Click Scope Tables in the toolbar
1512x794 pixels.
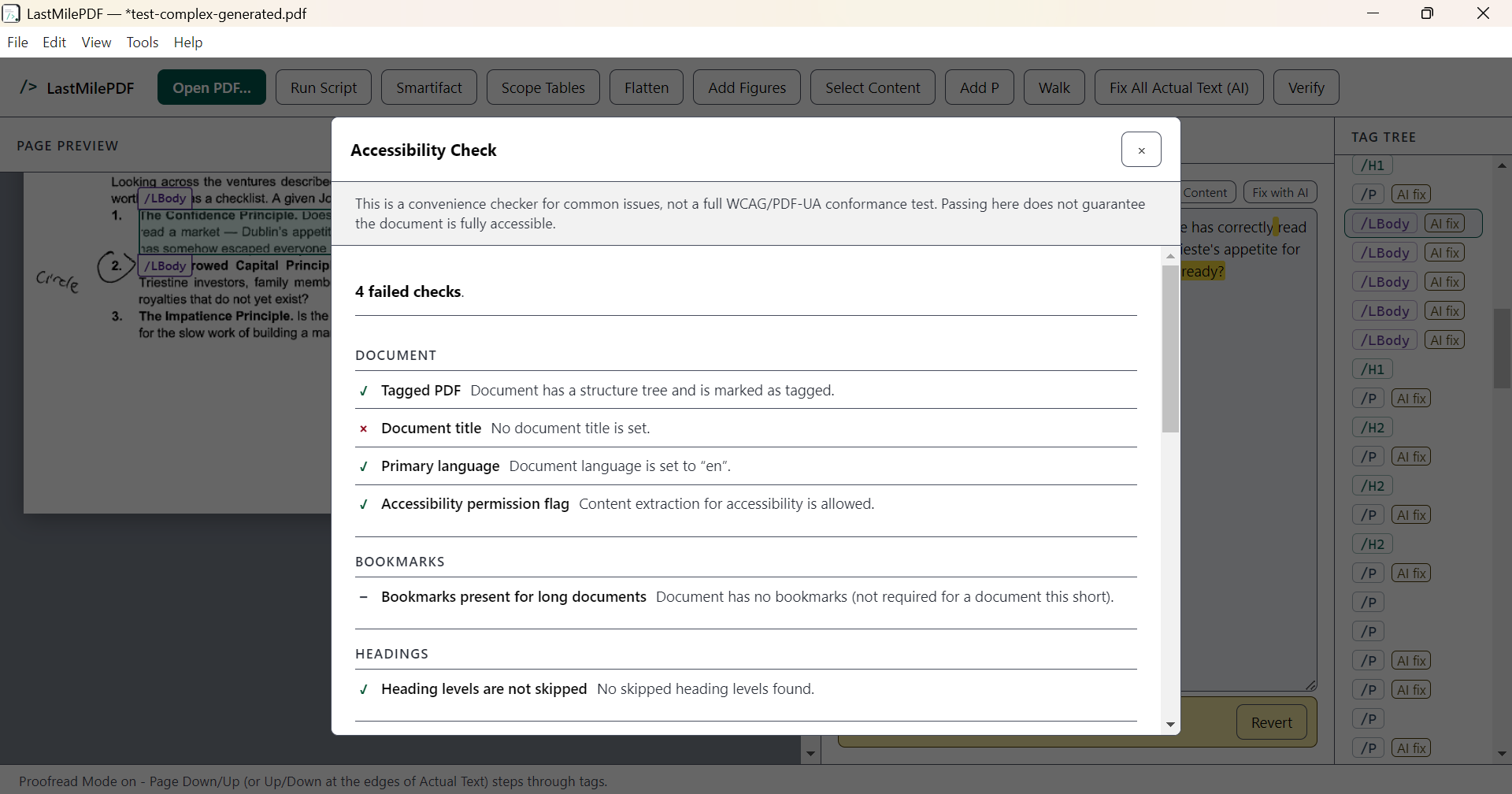coord(543,87)
